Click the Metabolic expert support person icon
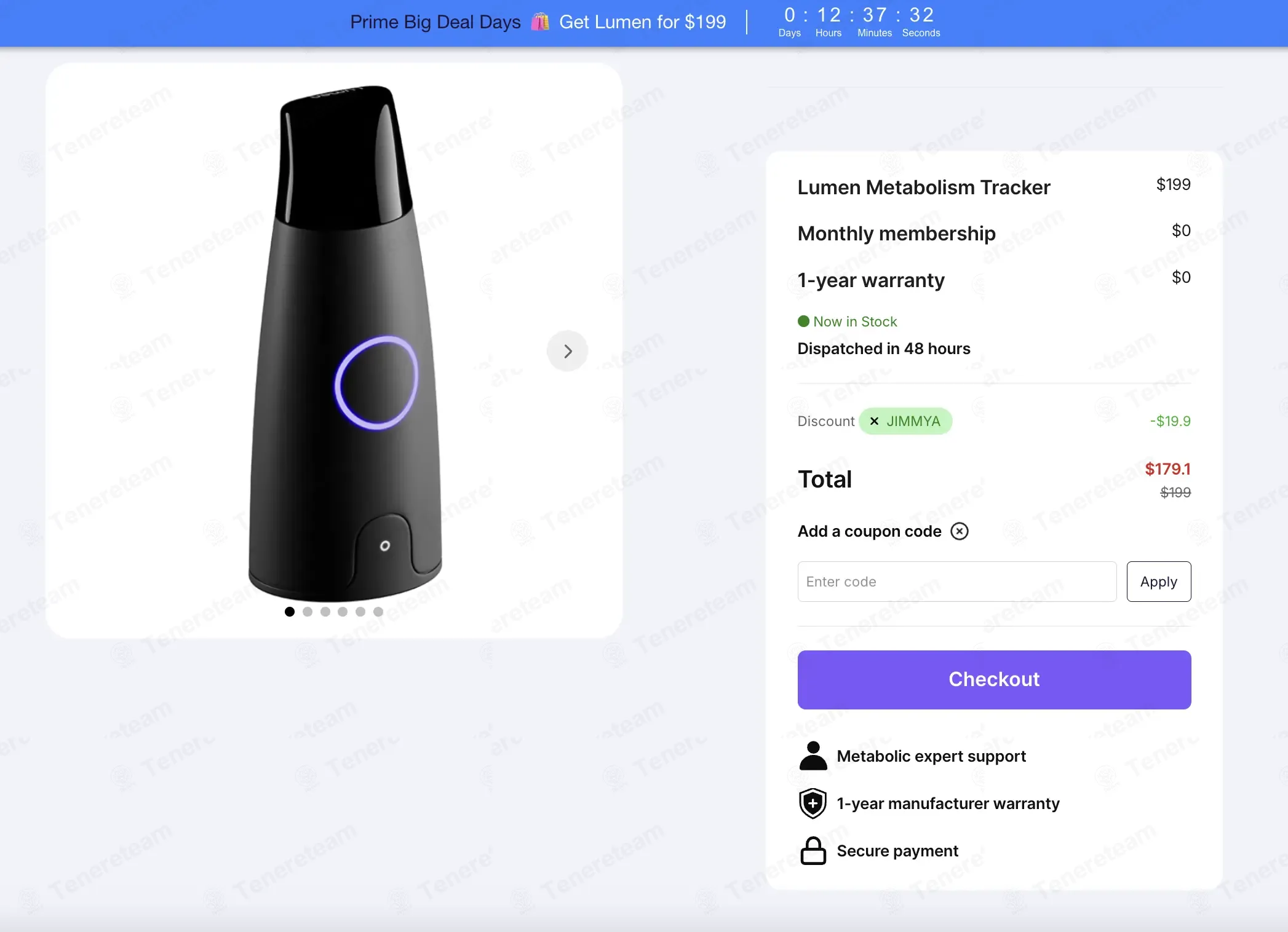1288x932 pixels. [813, 756]
